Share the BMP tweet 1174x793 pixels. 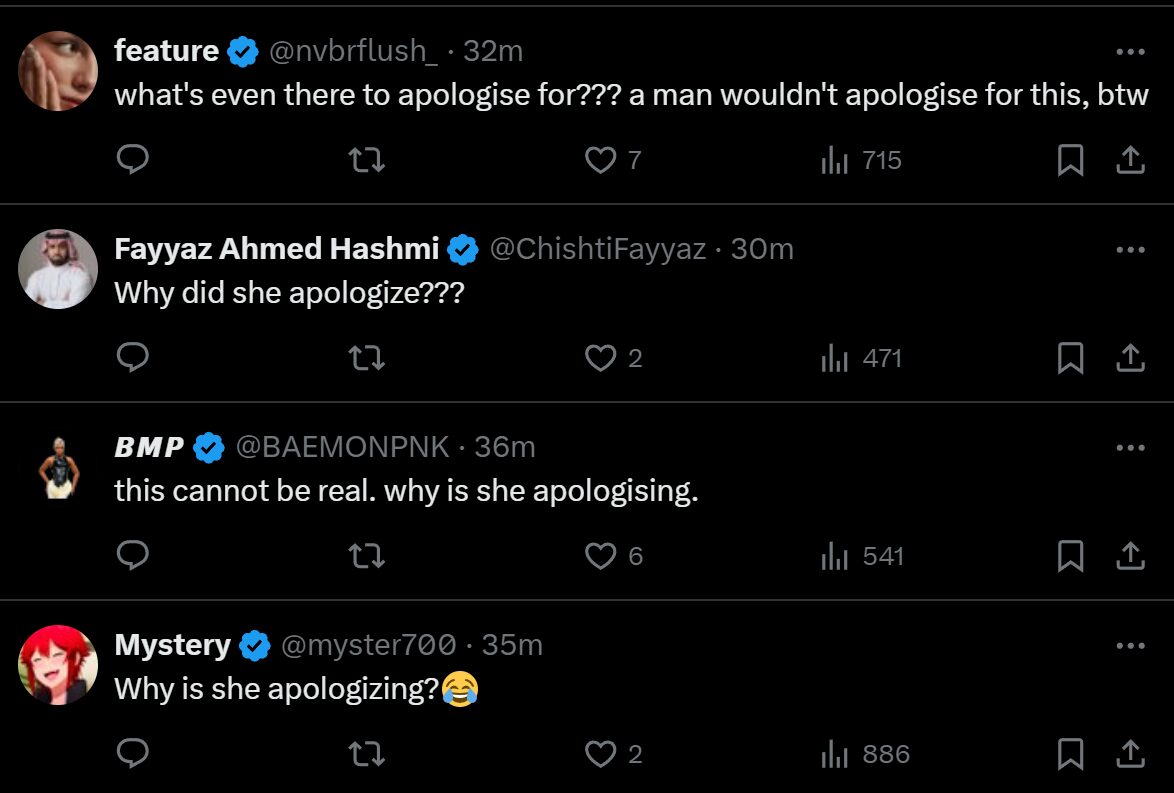(x=1130, y=556)
